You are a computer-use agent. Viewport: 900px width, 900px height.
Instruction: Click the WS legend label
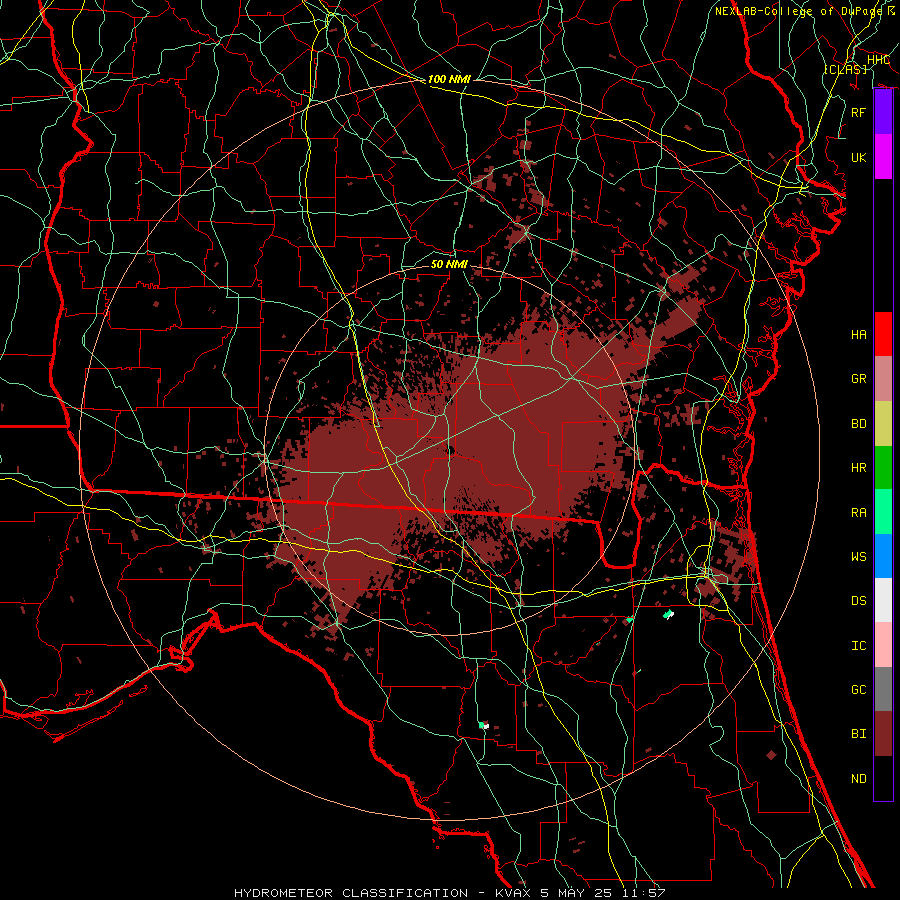[858, 556]
